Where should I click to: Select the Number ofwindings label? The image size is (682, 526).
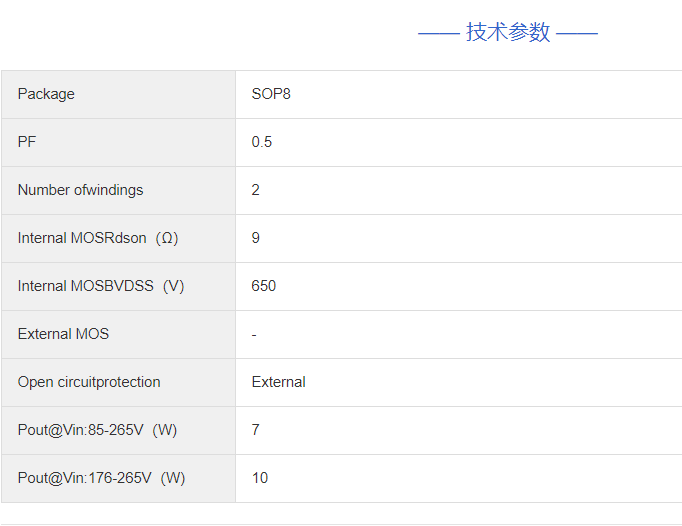point(80,190)
